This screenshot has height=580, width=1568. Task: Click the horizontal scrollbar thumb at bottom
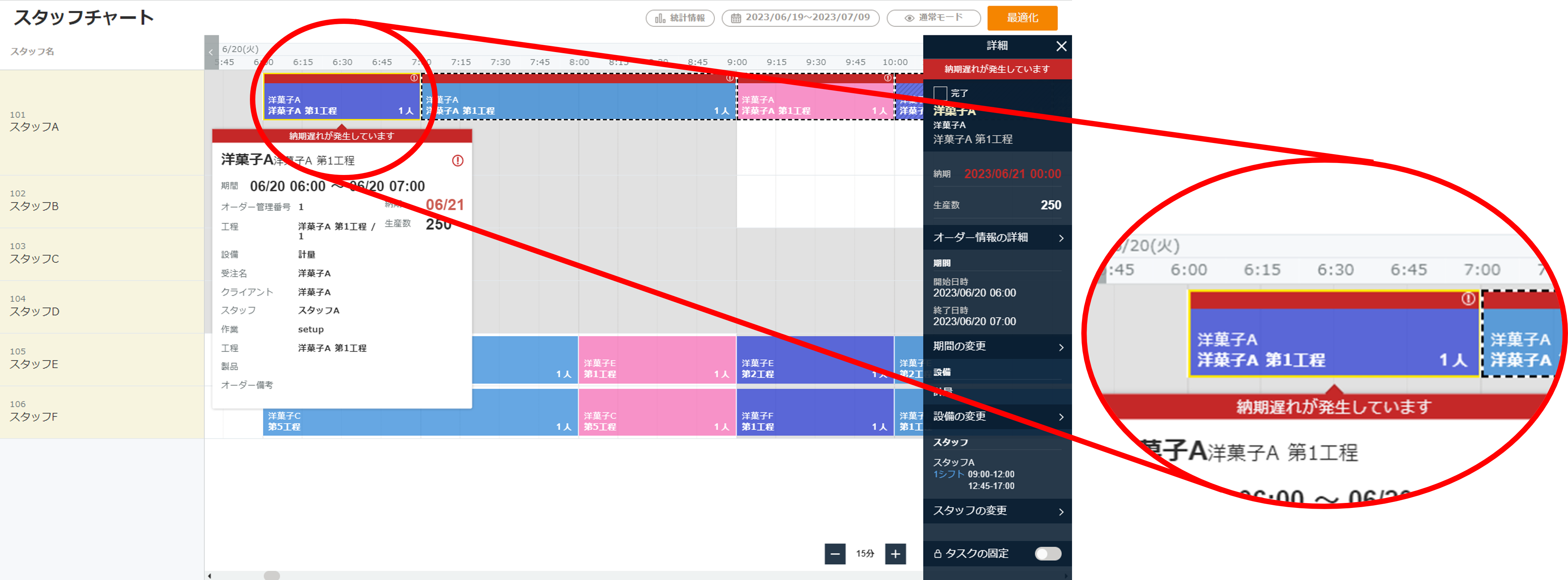click(271, 575)
